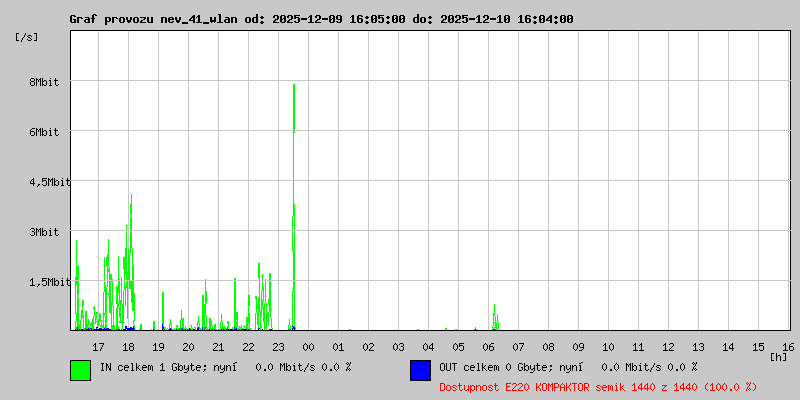This screenshot has height=400, width=800.
Task: Click the 21 hour axis label
Action: tap(218, 347)
